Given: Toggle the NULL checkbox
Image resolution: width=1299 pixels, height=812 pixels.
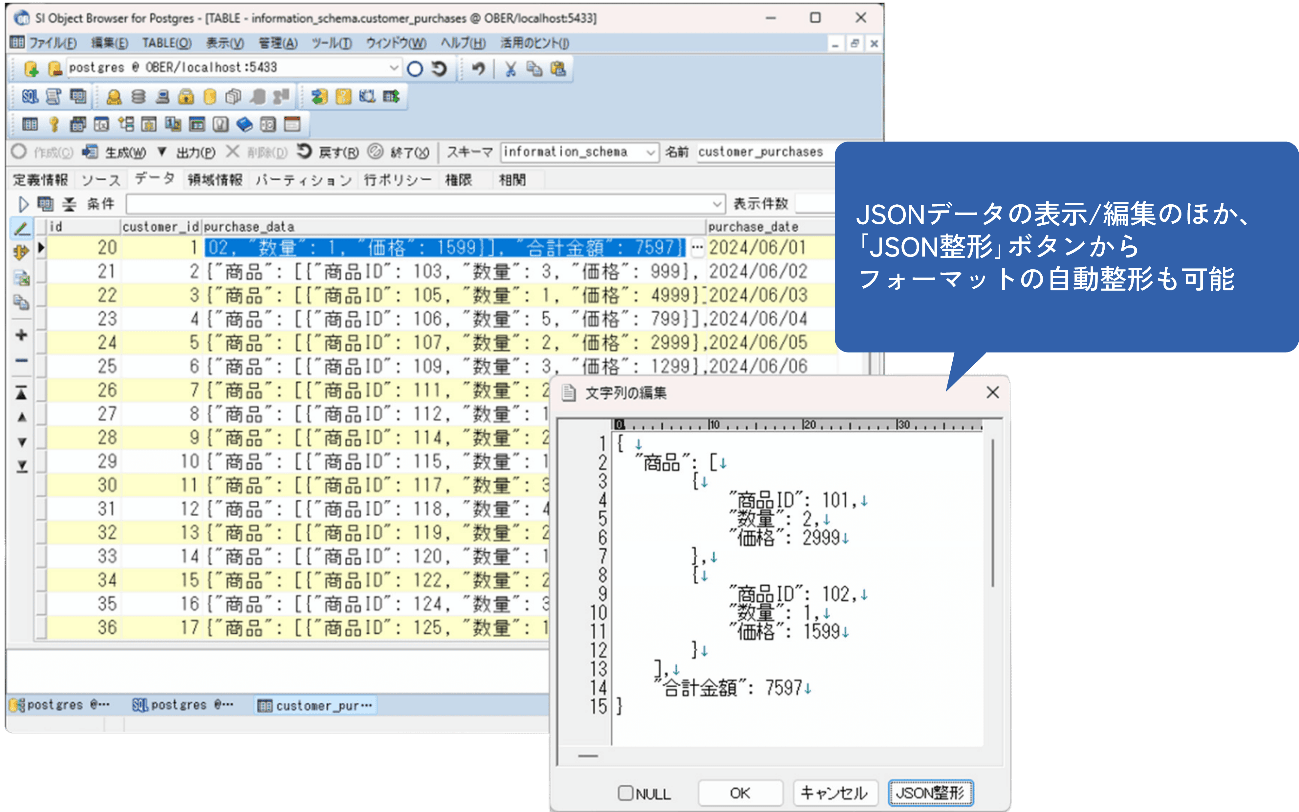Looking at the screenshot, I should click(x=626, y=793).
